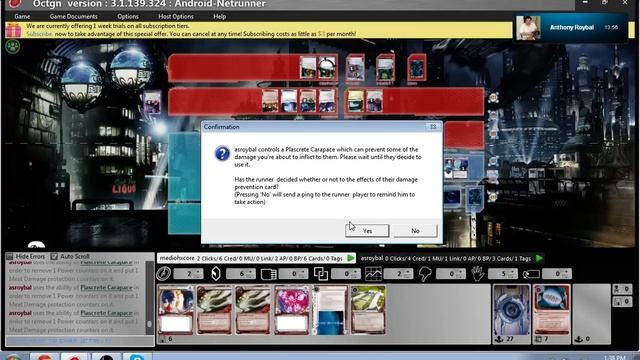Open the Options menu

[128, 16]
